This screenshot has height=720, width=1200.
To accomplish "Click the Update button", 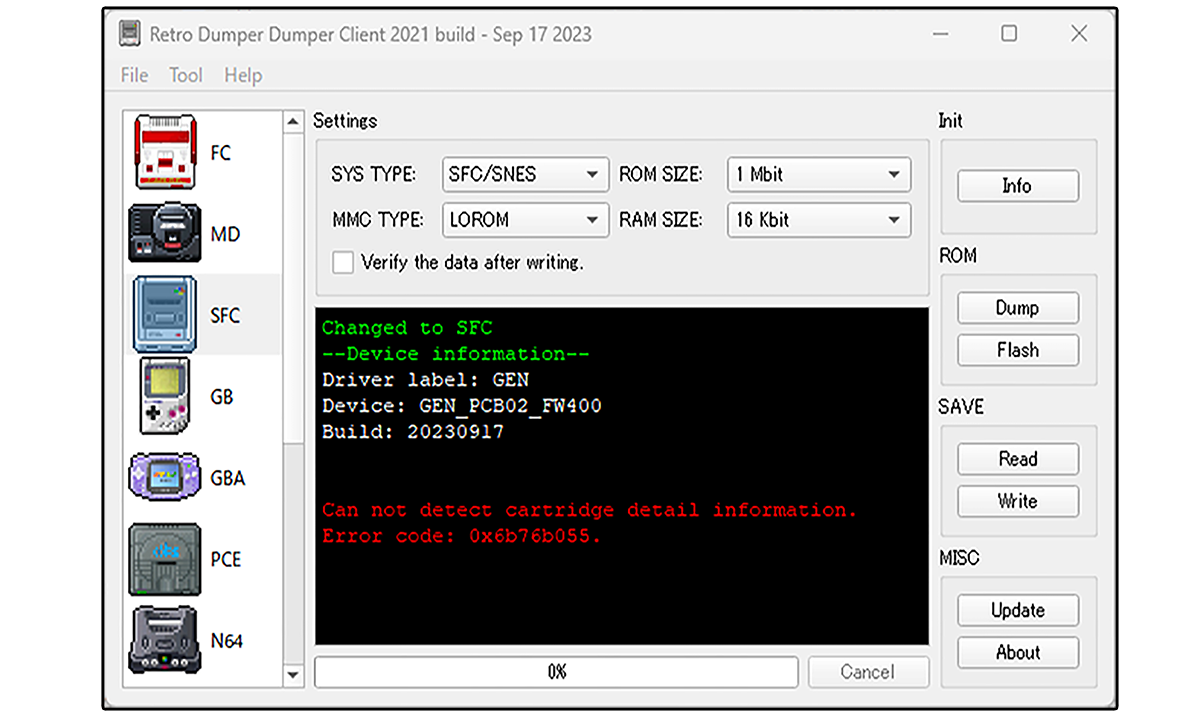I will click(1018, 610).
